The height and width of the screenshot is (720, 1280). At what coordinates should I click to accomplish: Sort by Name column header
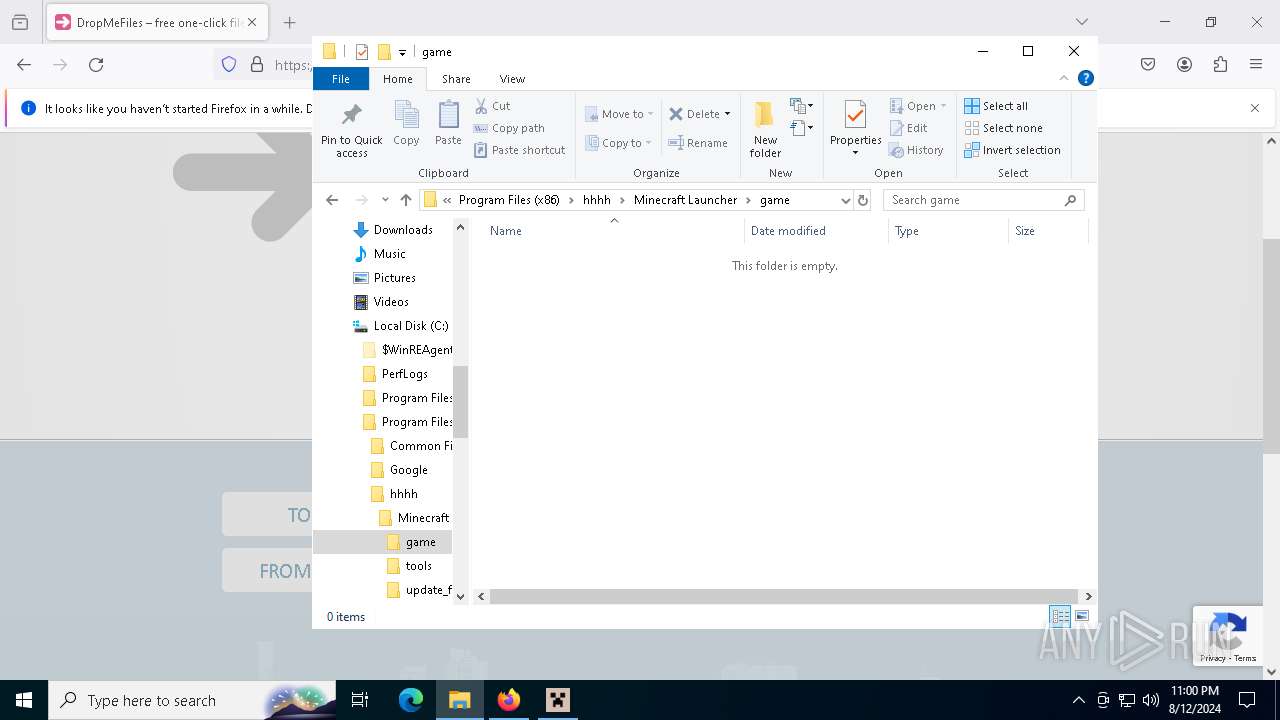pyautogui.click(x=614, y=231)
